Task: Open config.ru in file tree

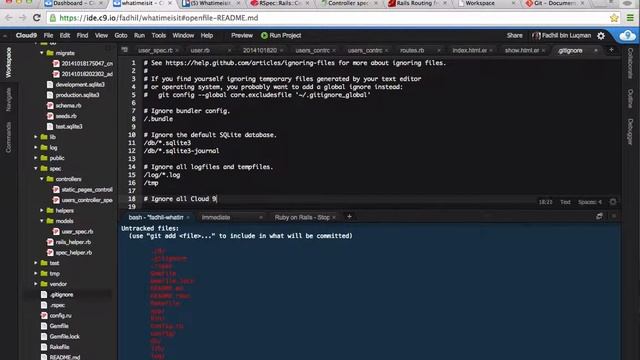Action: pyautogui.click(x=60, y=316)
